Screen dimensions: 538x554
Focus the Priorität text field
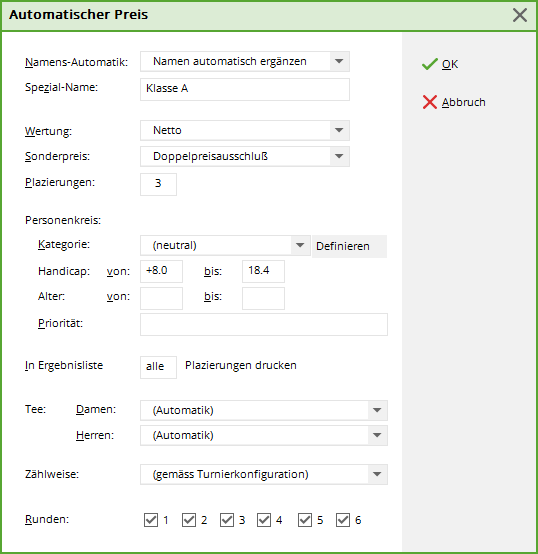[x=264, y=324]
